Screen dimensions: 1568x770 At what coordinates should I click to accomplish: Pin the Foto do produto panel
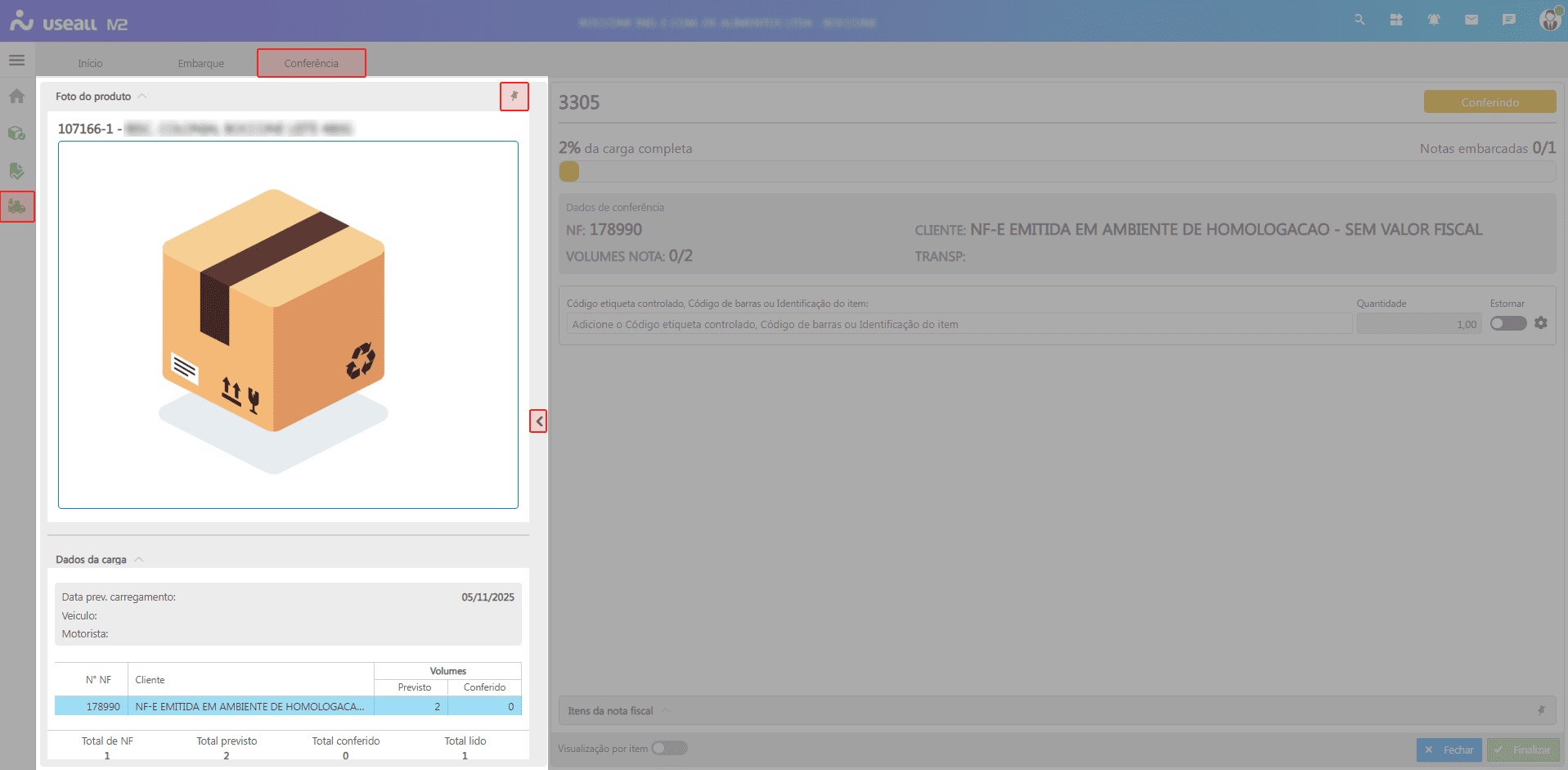click(514, 97)
